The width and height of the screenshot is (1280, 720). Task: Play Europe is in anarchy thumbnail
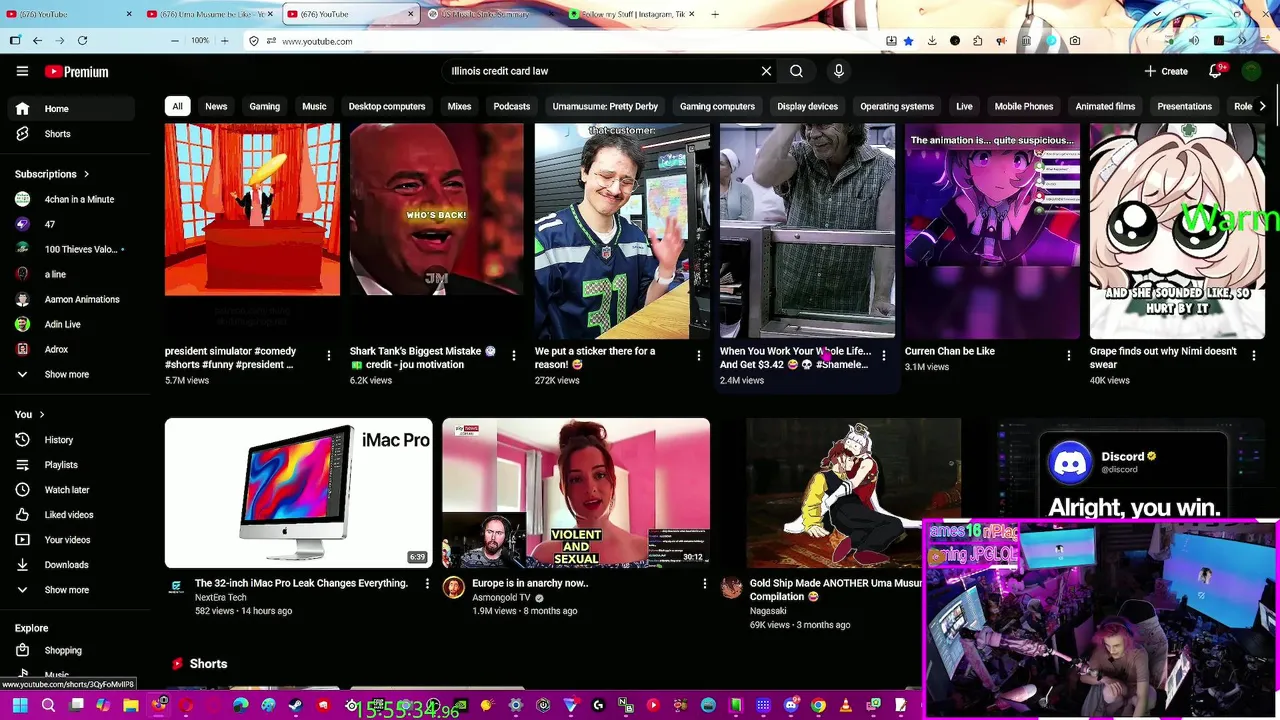(x=576, y=493)
